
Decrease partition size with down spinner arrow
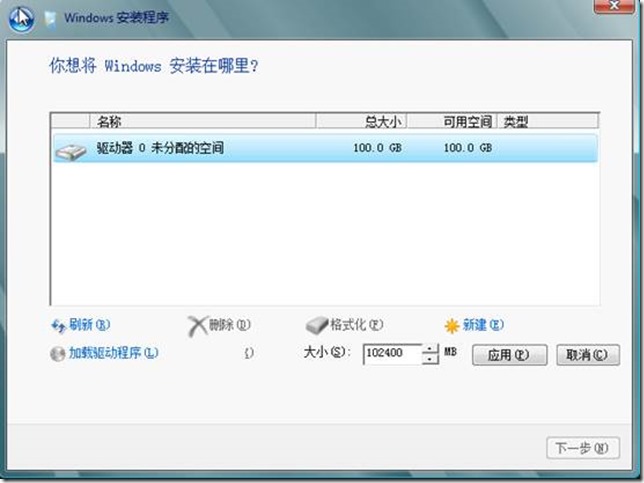(x=430, y=359)
